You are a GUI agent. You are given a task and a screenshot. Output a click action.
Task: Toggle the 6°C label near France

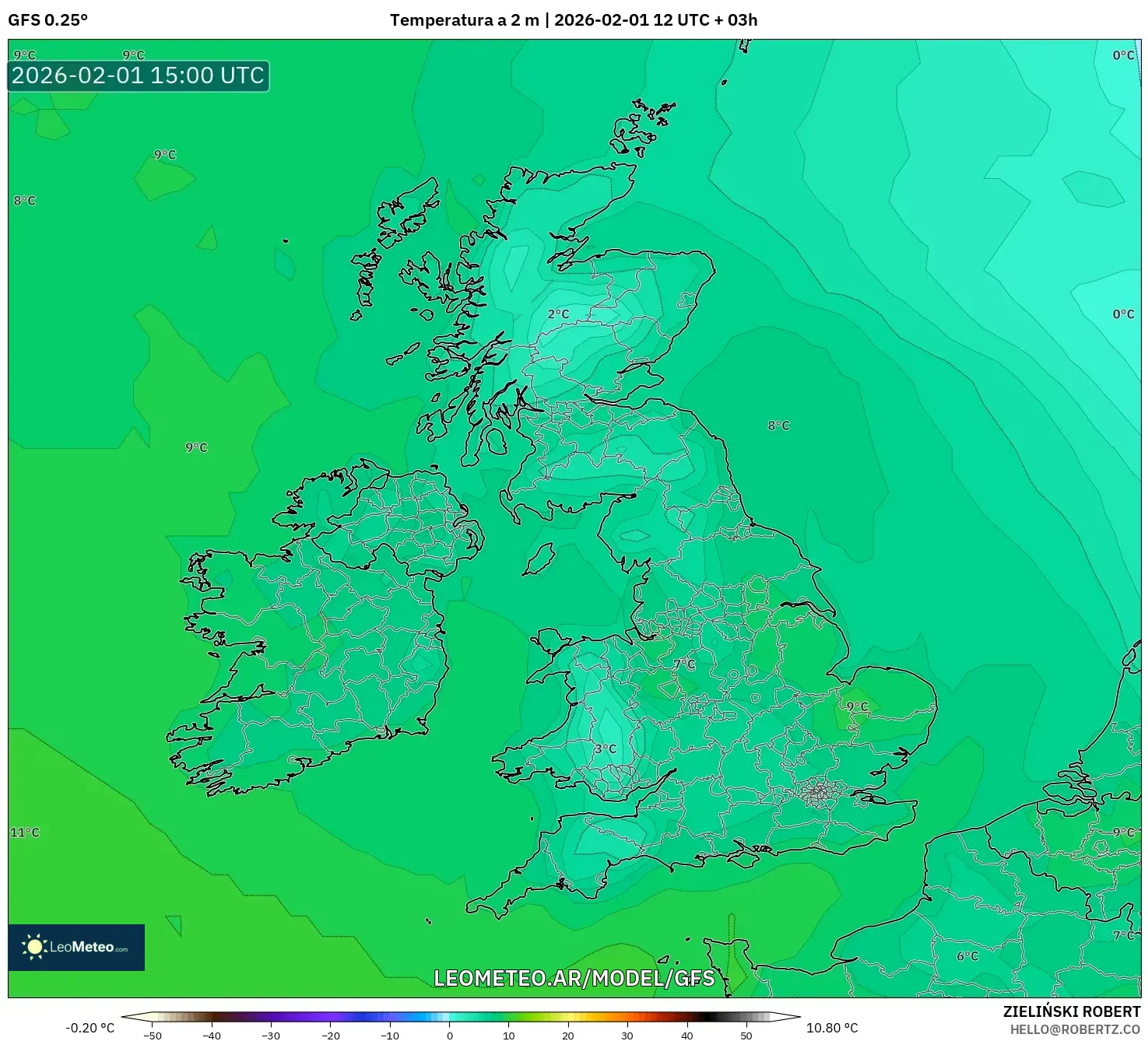tap(967, 955)
